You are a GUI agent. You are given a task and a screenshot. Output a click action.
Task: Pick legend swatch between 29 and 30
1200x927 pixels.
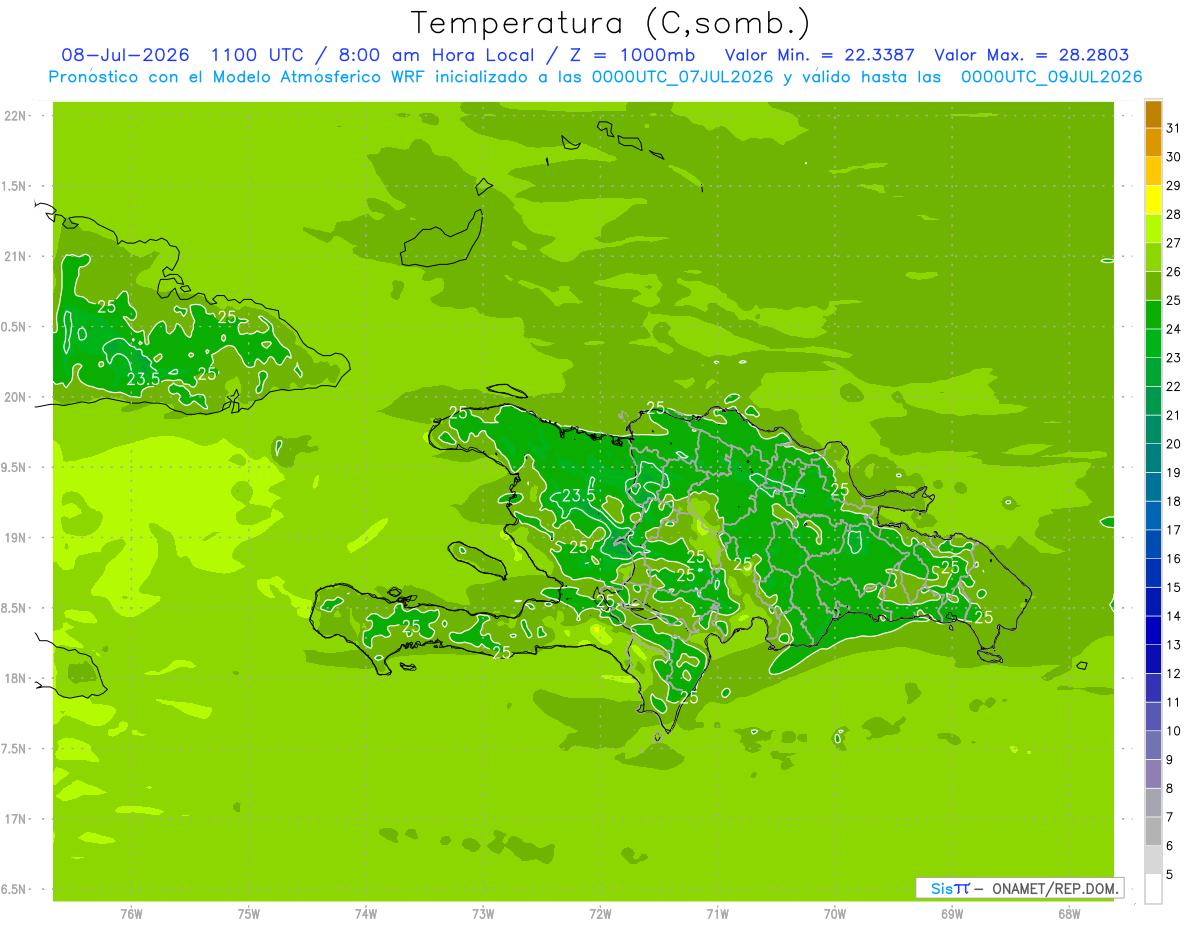[x=1153, y=171]
